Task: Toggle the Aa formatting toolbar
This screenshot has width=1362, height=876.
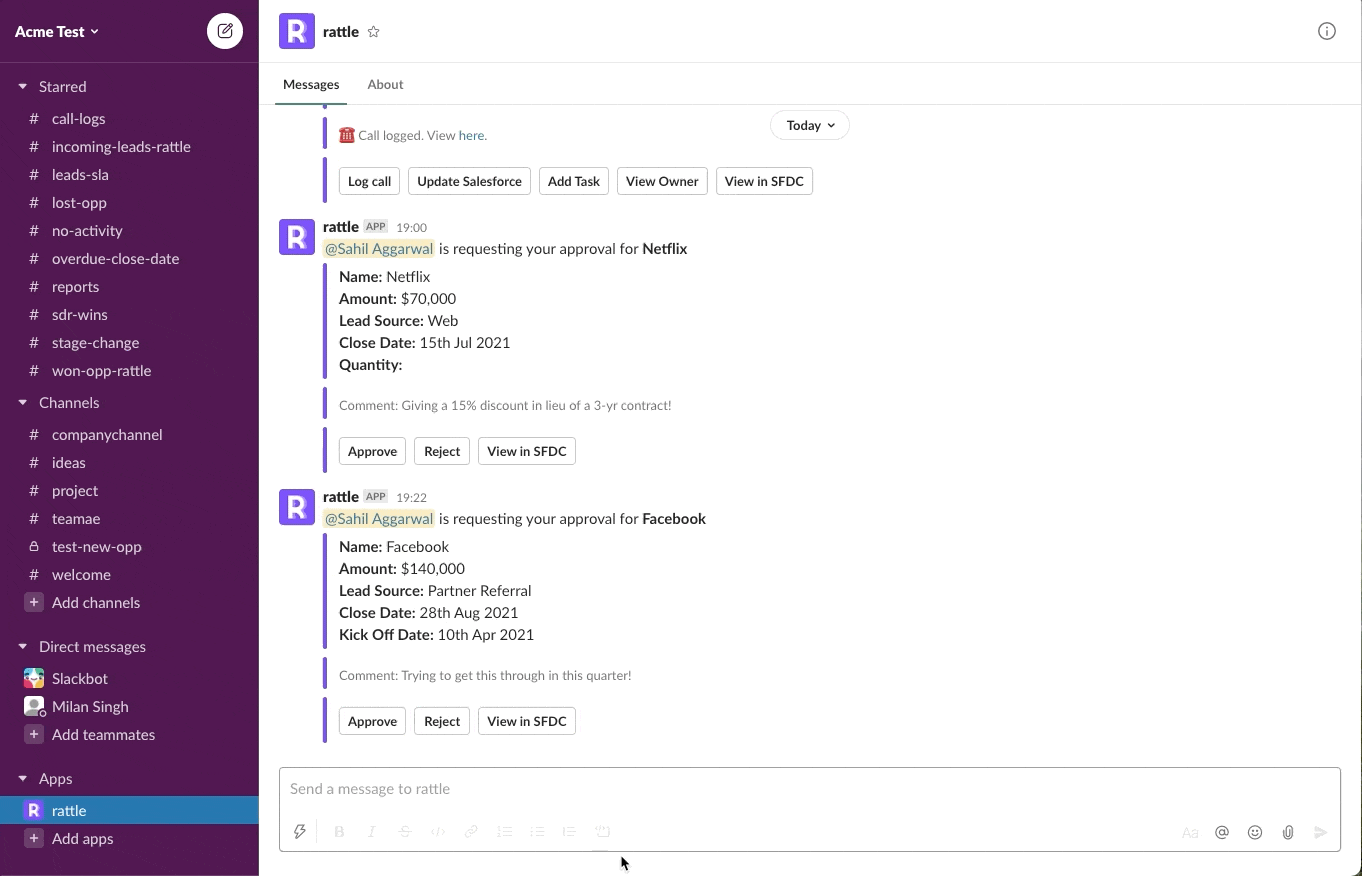Action: [x=1190, y=832]
